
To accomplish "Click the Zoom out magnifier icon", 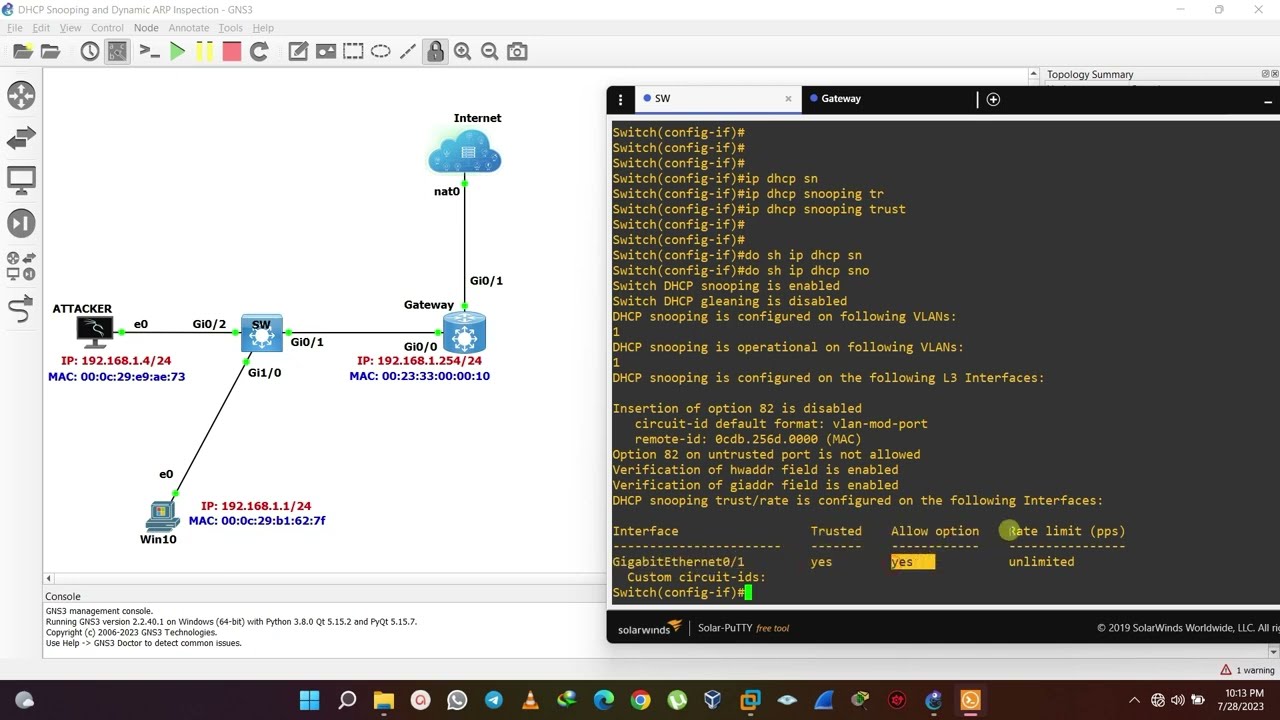I will 489,51.
